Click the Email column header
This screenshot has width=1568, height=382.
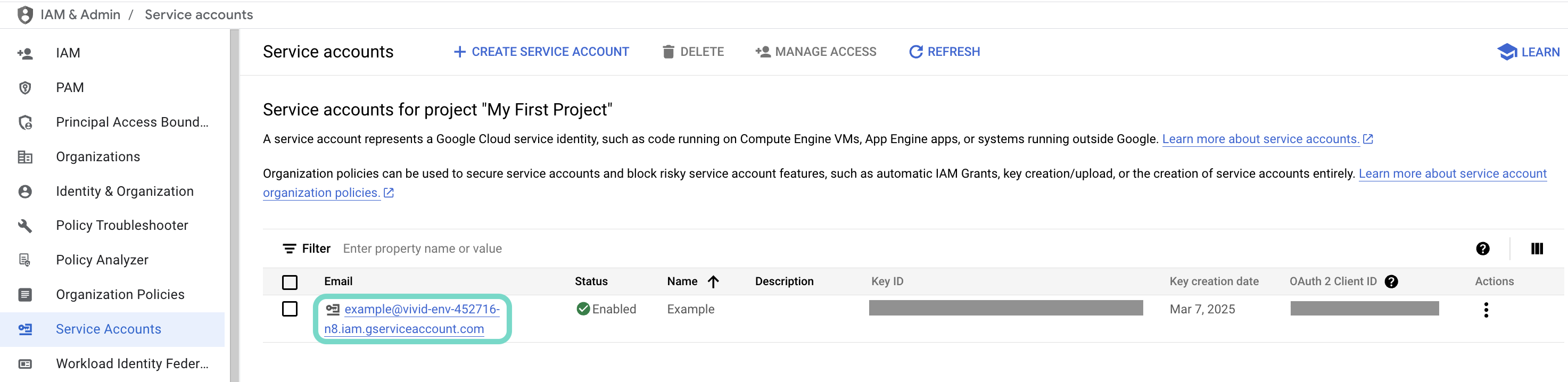coord(339,281)
